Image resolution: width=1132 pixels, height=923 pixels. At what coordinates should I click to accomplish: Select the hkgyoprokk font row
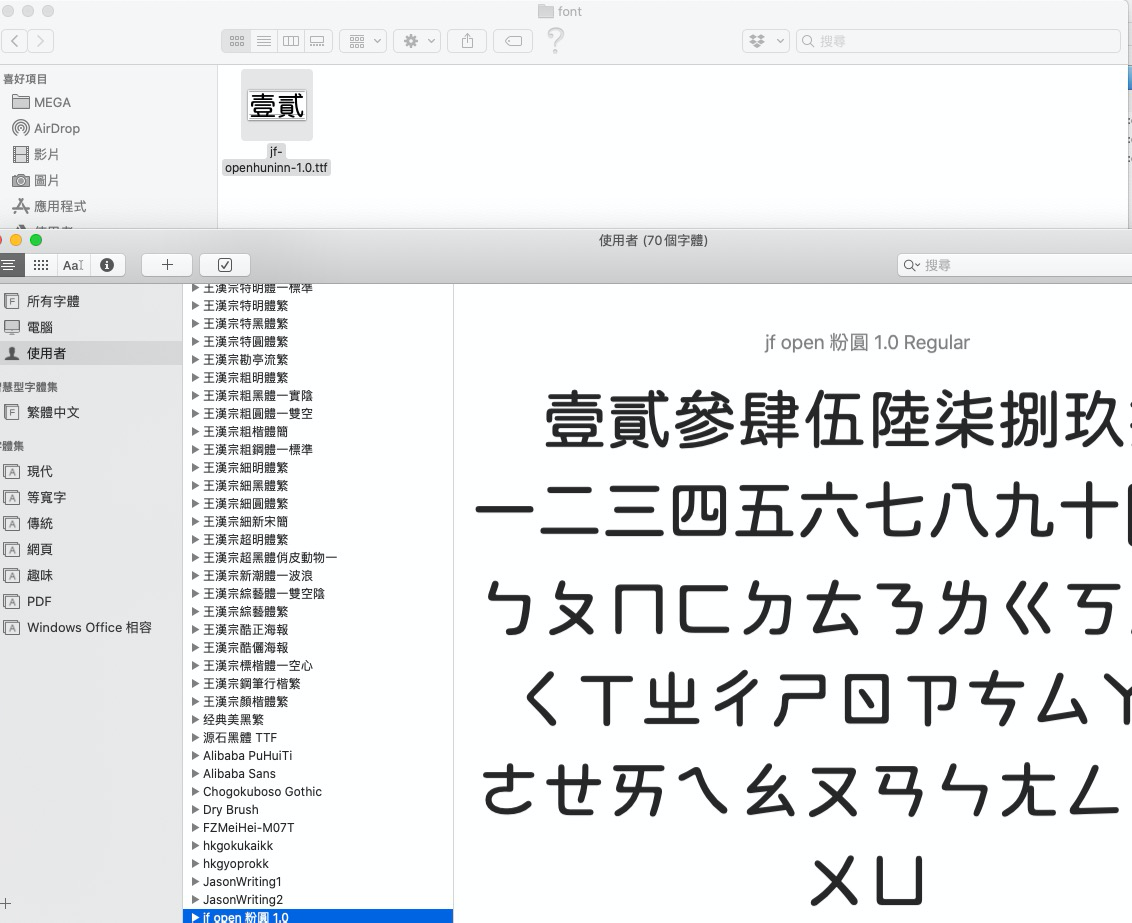pyautogui.click(x=318, y=864)
